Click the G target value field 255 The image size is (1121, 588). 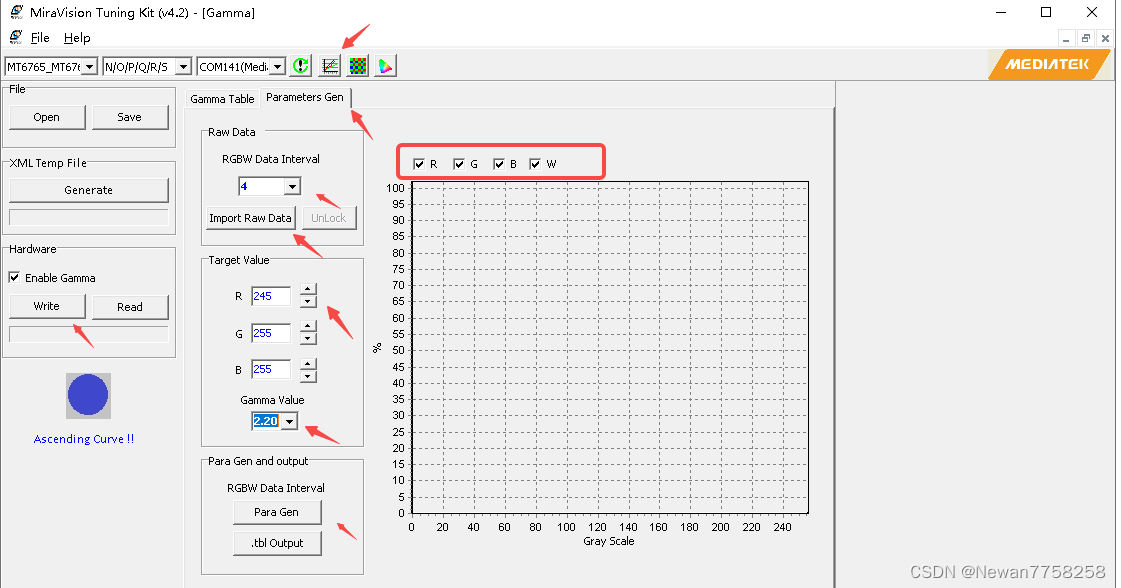point(271,333)
